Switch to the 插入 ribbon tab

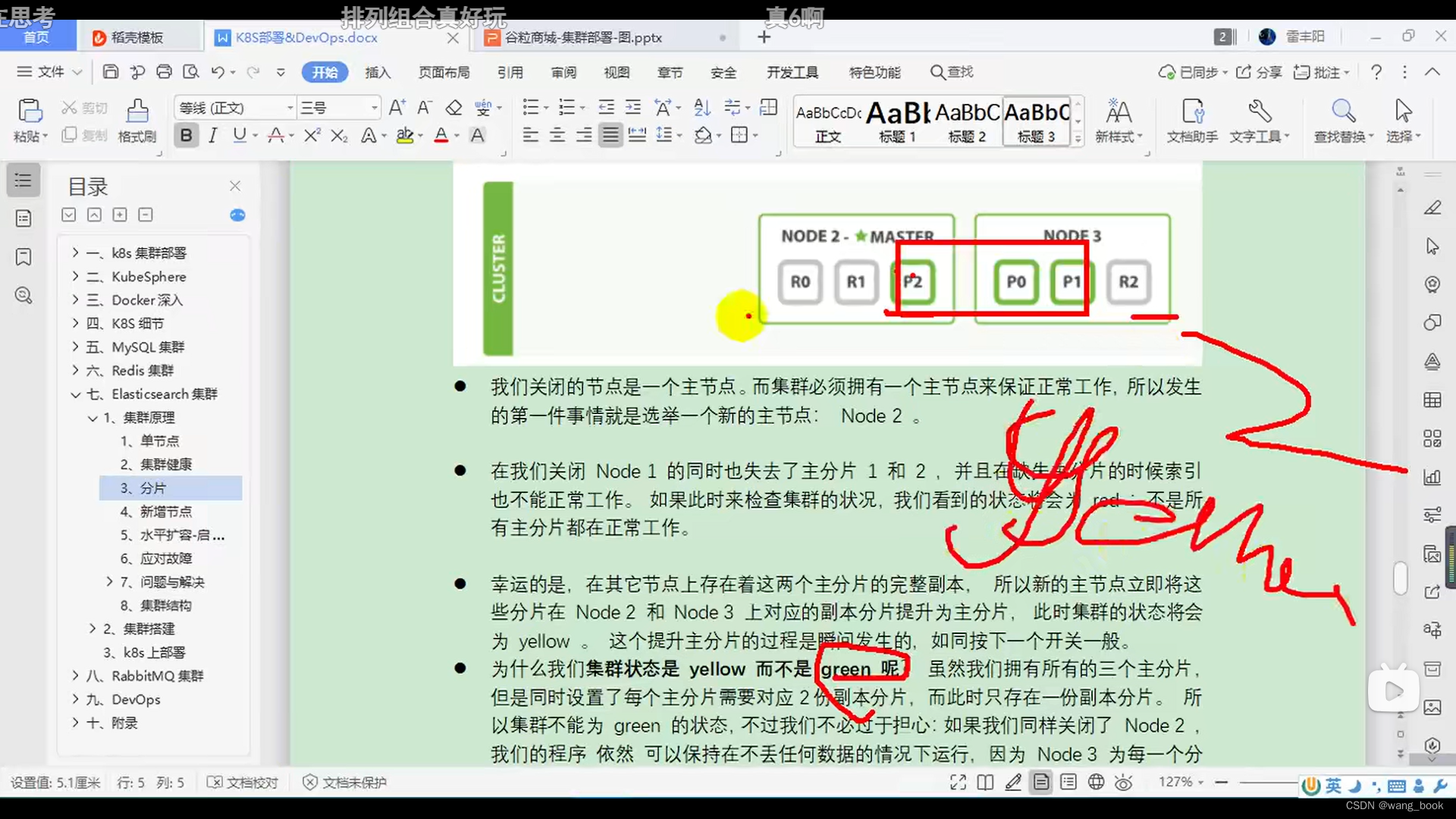coord(378,72)
